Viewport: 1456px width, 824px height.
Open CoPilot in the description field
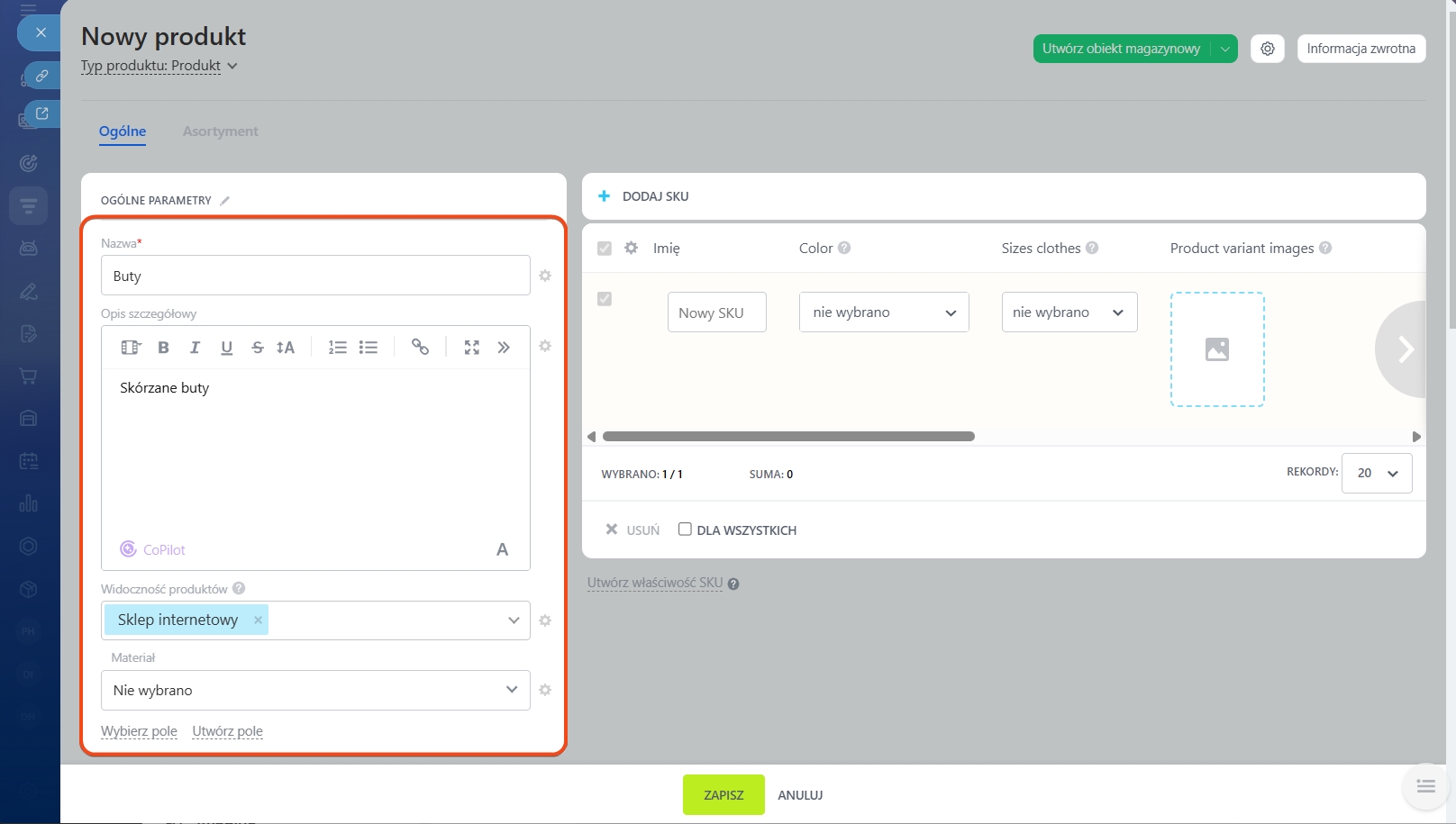153,549
